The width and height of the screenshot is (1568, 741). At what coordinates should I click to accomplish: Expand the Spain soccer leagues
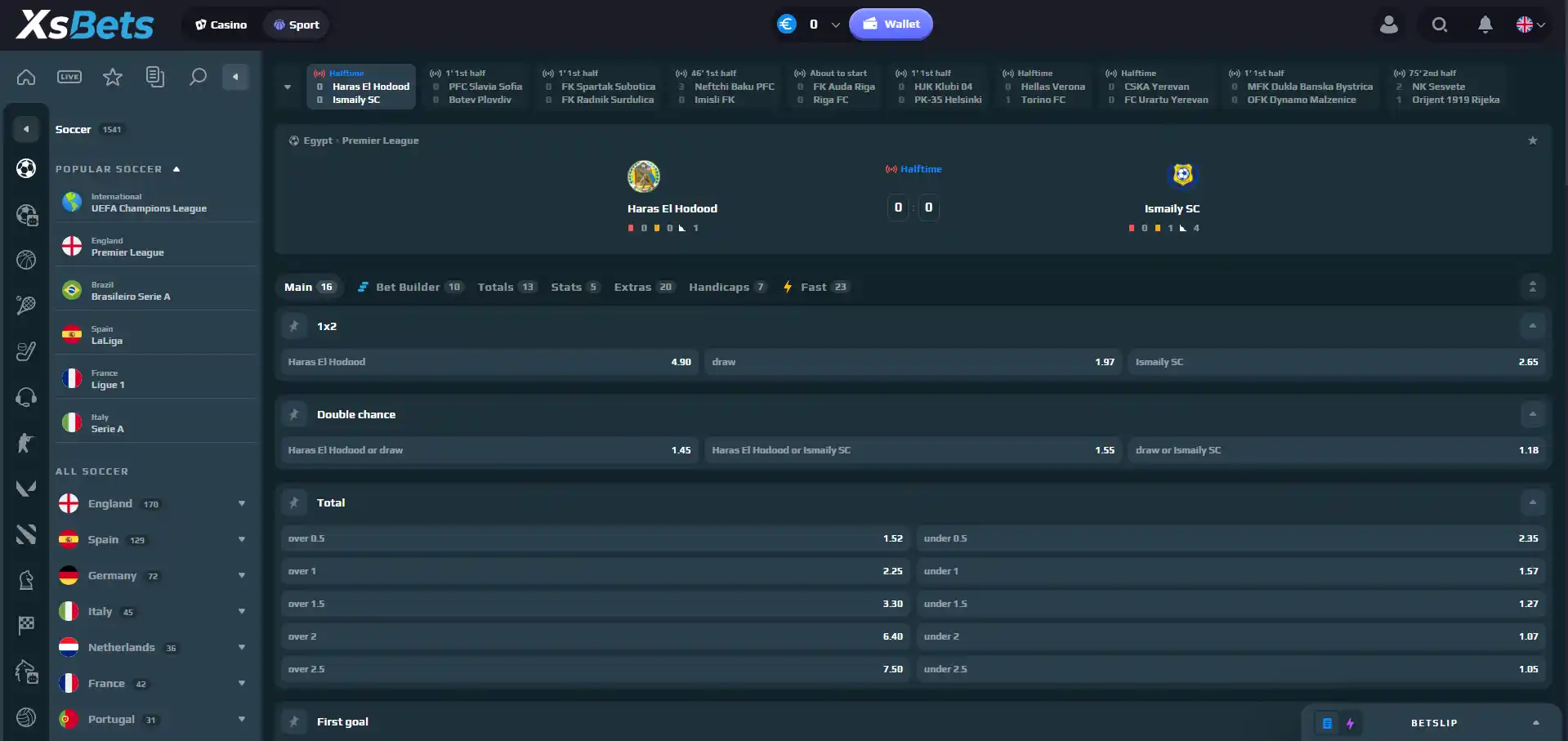[x=242, y=539]
